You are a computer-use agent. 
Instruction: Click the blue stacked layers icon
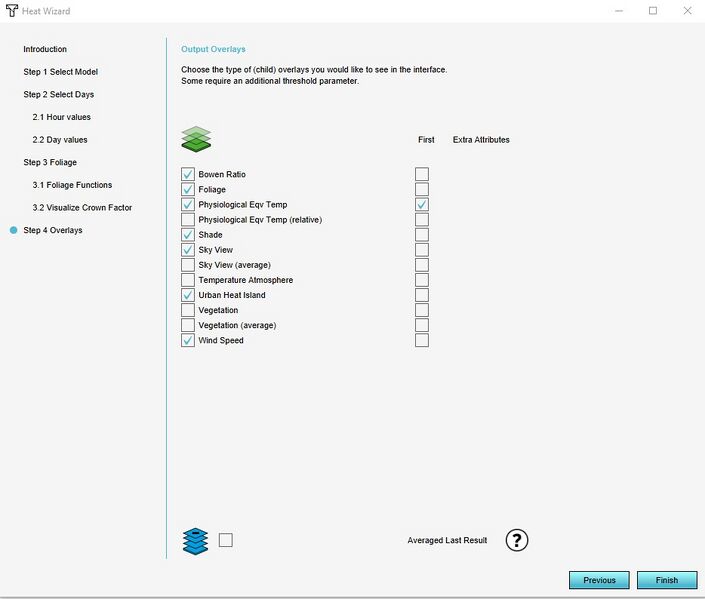coord(196,541)
